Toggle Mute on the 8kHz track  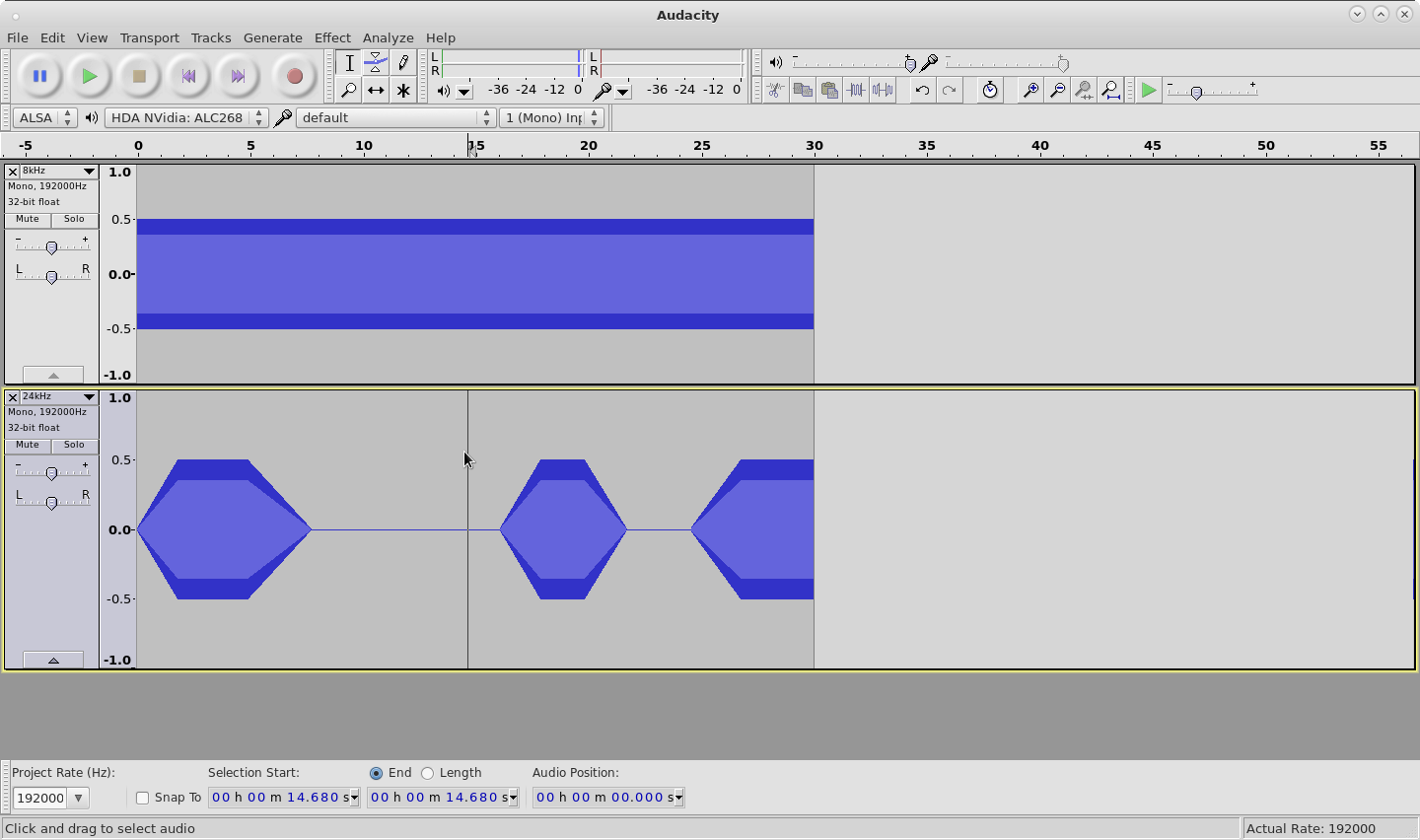pos(28,220)
